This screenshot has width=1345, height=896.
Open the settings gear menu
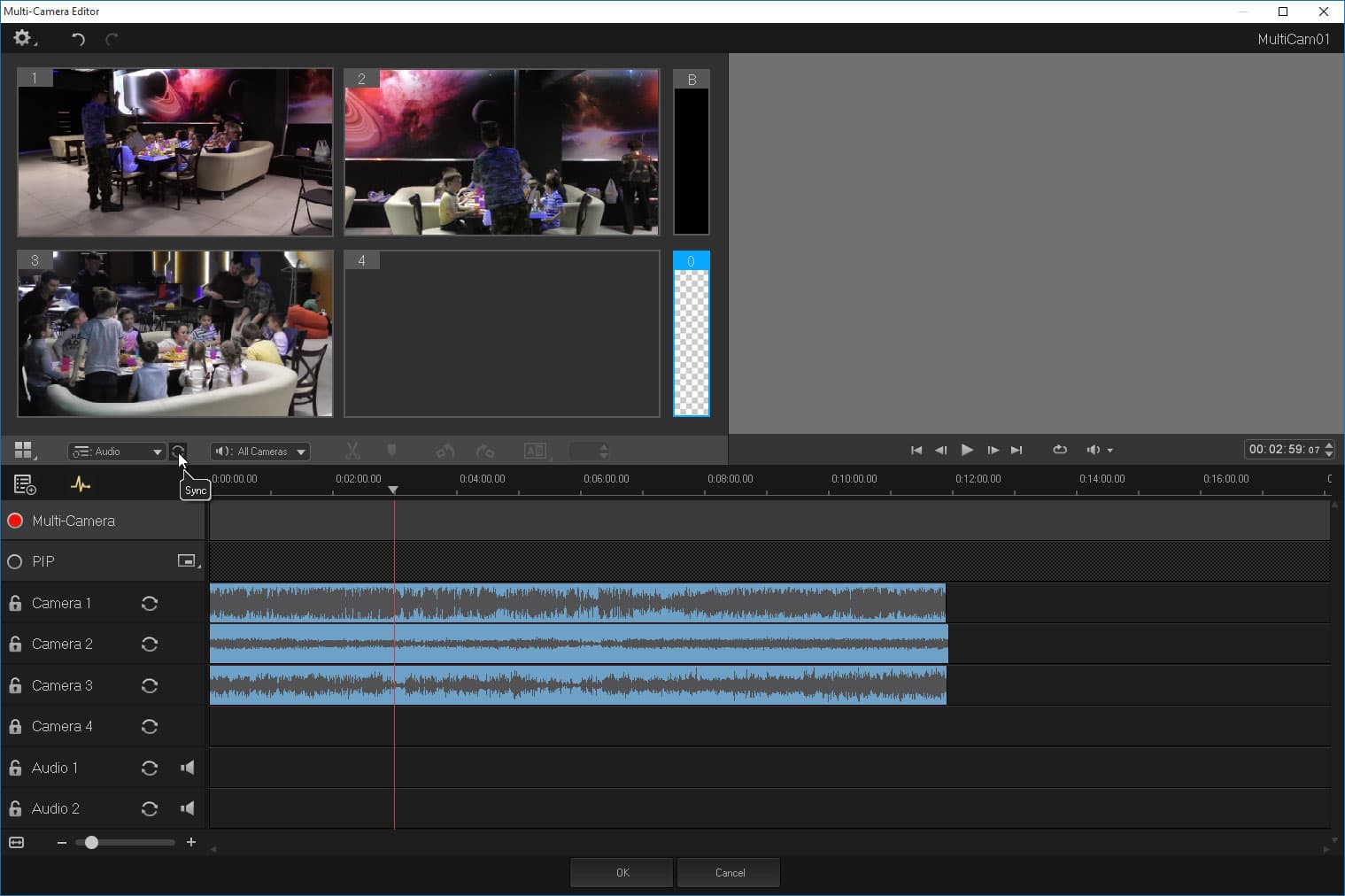click(x=22, y=38)
